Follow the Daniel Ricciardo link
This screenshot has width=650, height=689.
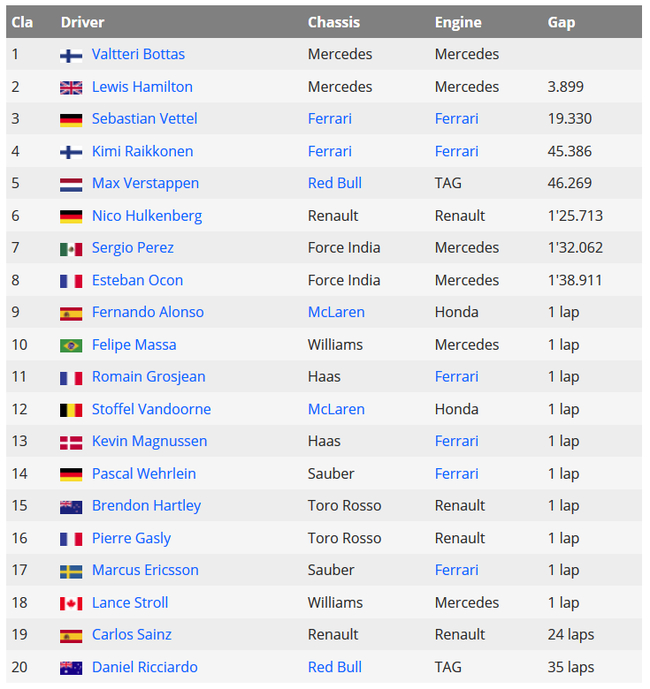144,667
